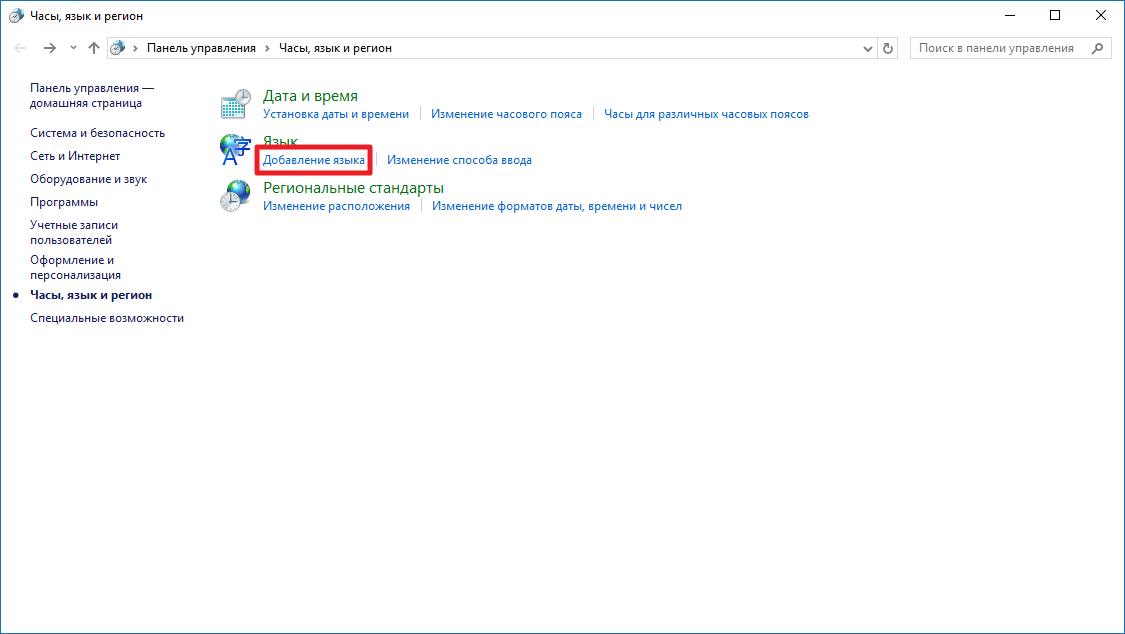This screenshot has width=1125, height=634.
Task: Close the Control Panel window
Action: click(1101, 15)
